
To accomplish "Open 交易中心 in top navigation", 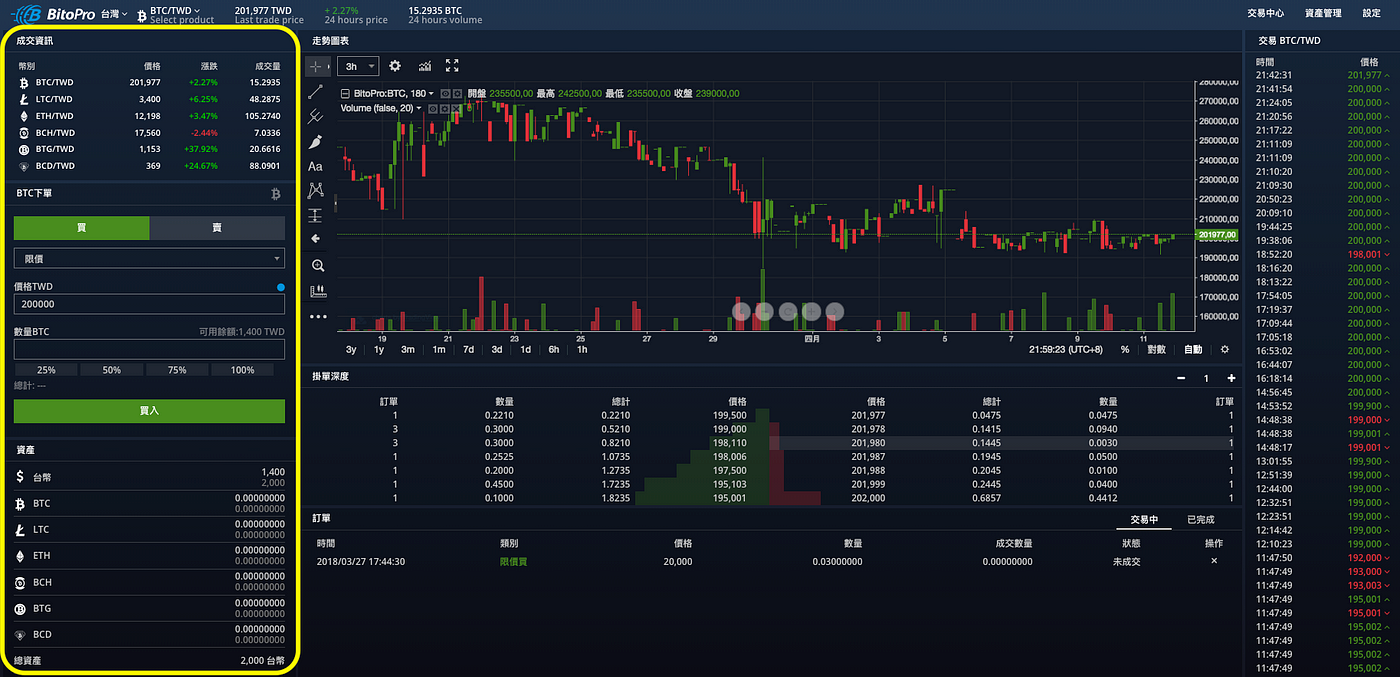I will point(1266,14).
